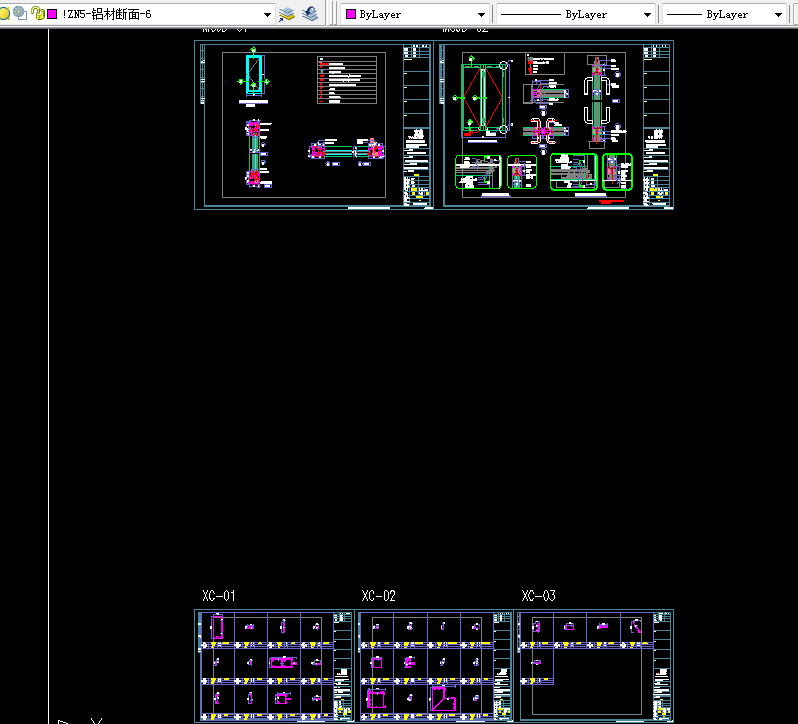Select the XC-03 sheet label text
This screenshot has width=798, height=724.
point(538,596)
